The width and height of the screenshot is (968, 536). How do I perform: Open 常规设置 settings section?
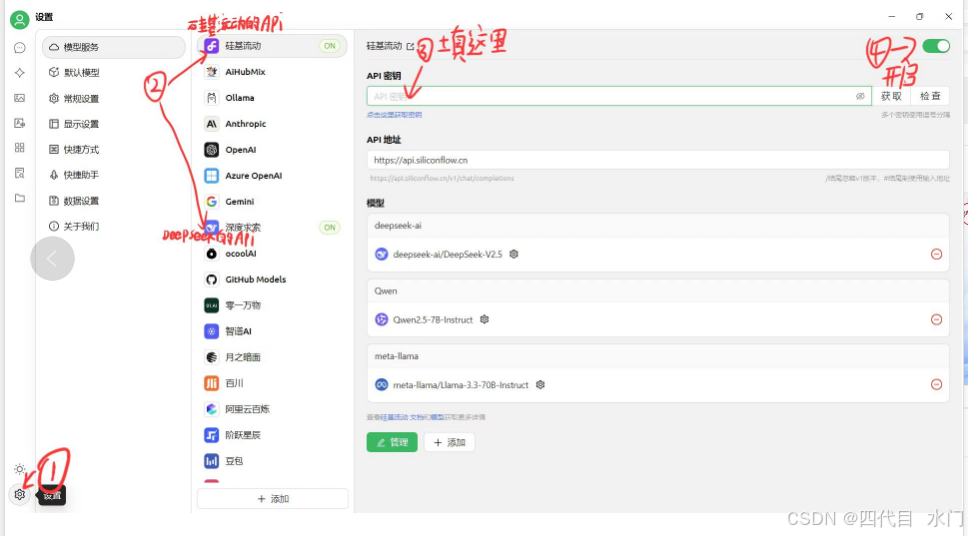(114, 98)
